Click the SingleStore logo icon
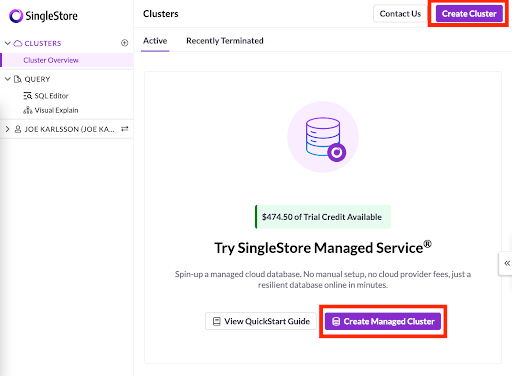The height and width of the screenshot is (376, 512). tap(16, 16)
